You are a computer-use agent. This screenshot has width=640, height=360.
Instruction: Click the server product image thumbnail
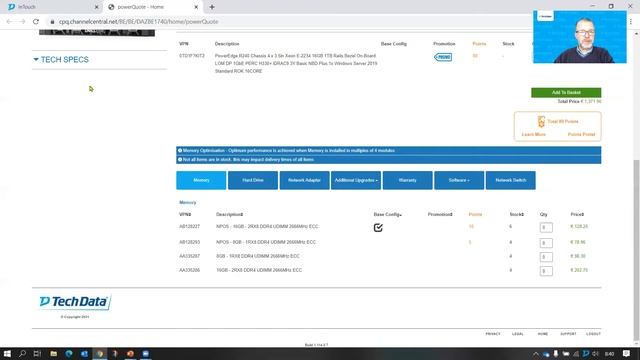(97, 33)
